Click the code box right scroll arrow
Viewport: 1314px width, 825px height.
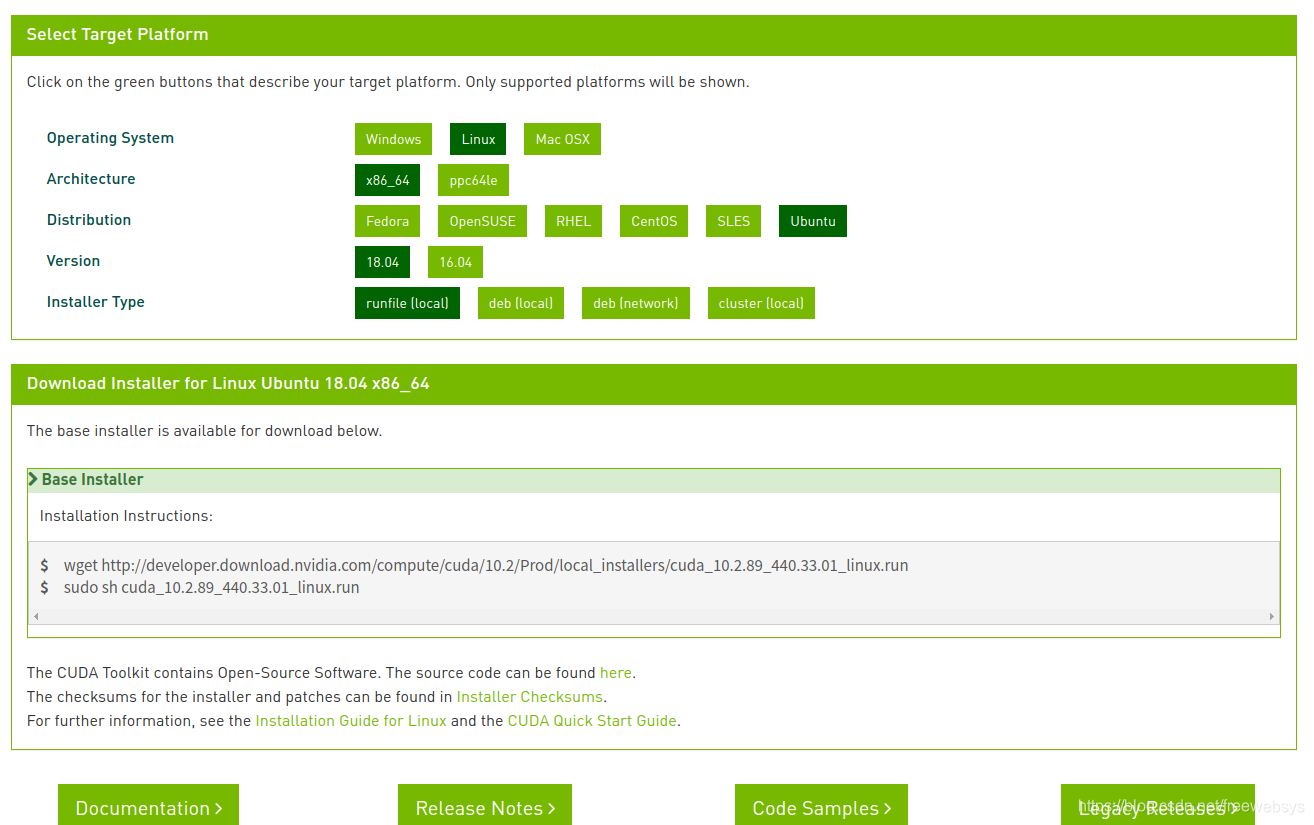pyautogui.click(x=1272, y=617)
